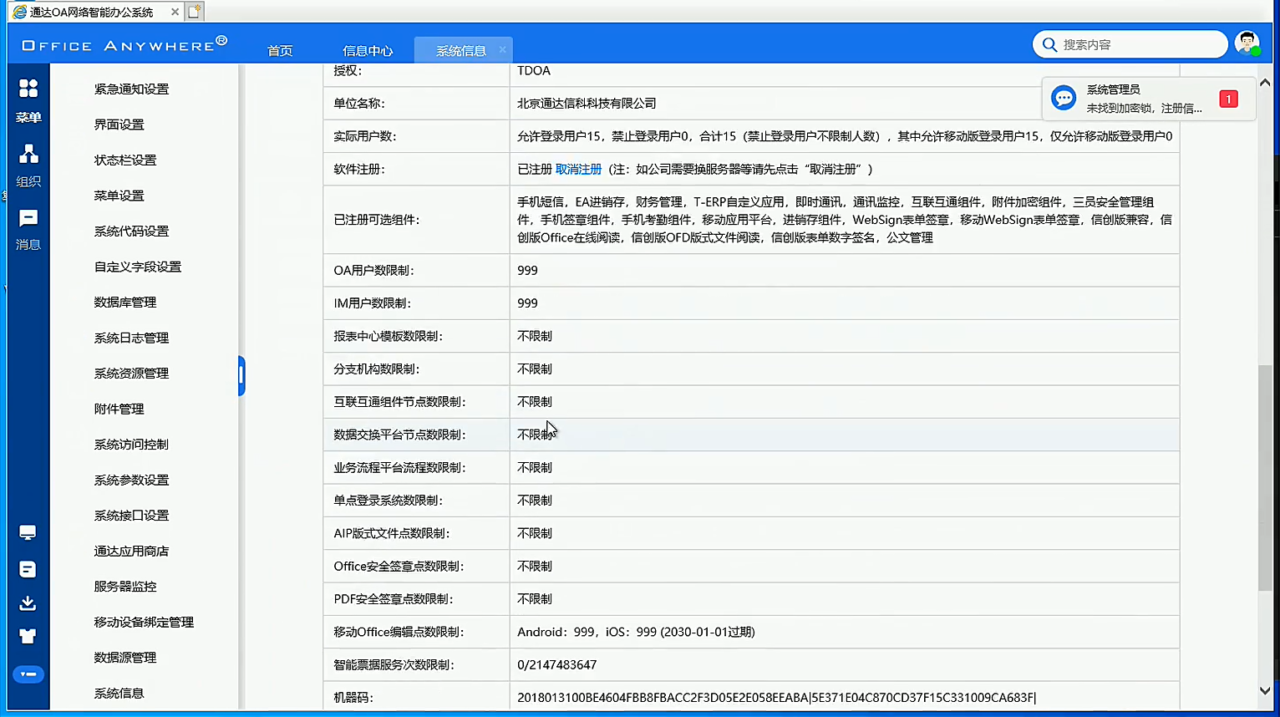
Task: Close the 系统信息 tab
Action: pos(502,49)
